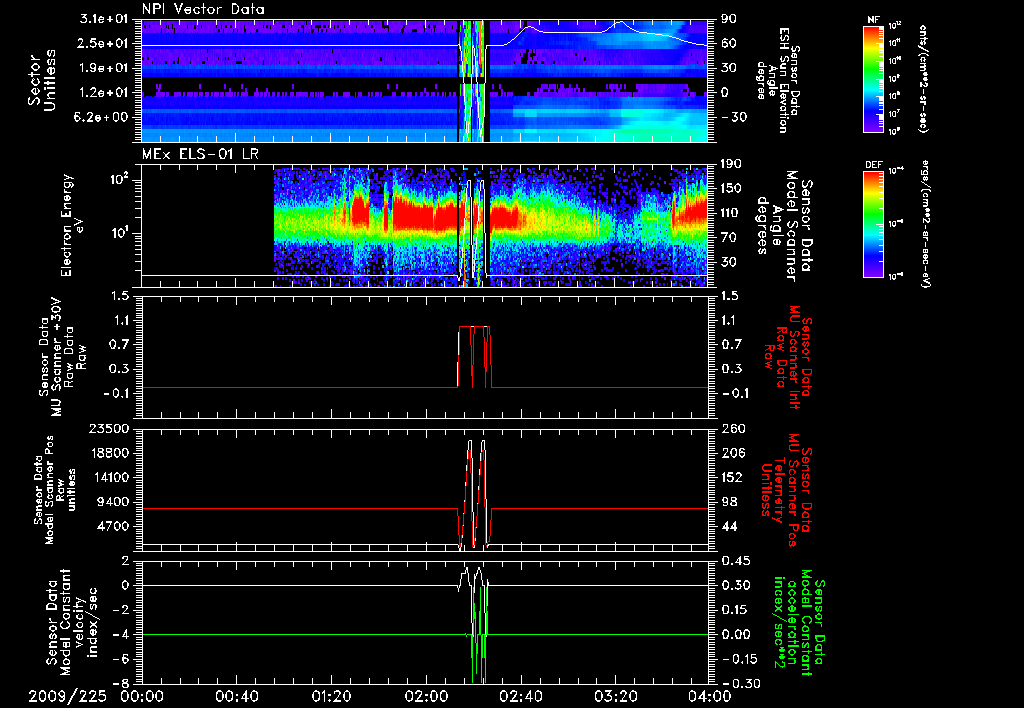Viewport: 1024px width, 708px height.
Task: Click the 150 scanner angle tick
Action: (x=732, y=189)
